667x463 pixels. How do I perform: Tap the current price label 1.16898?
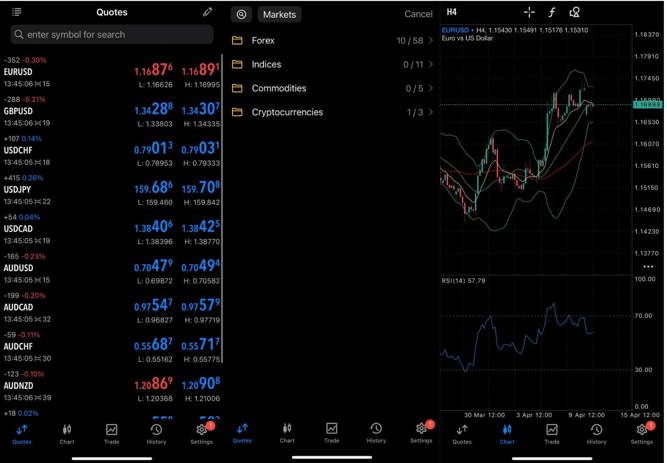tap(647, 105)
